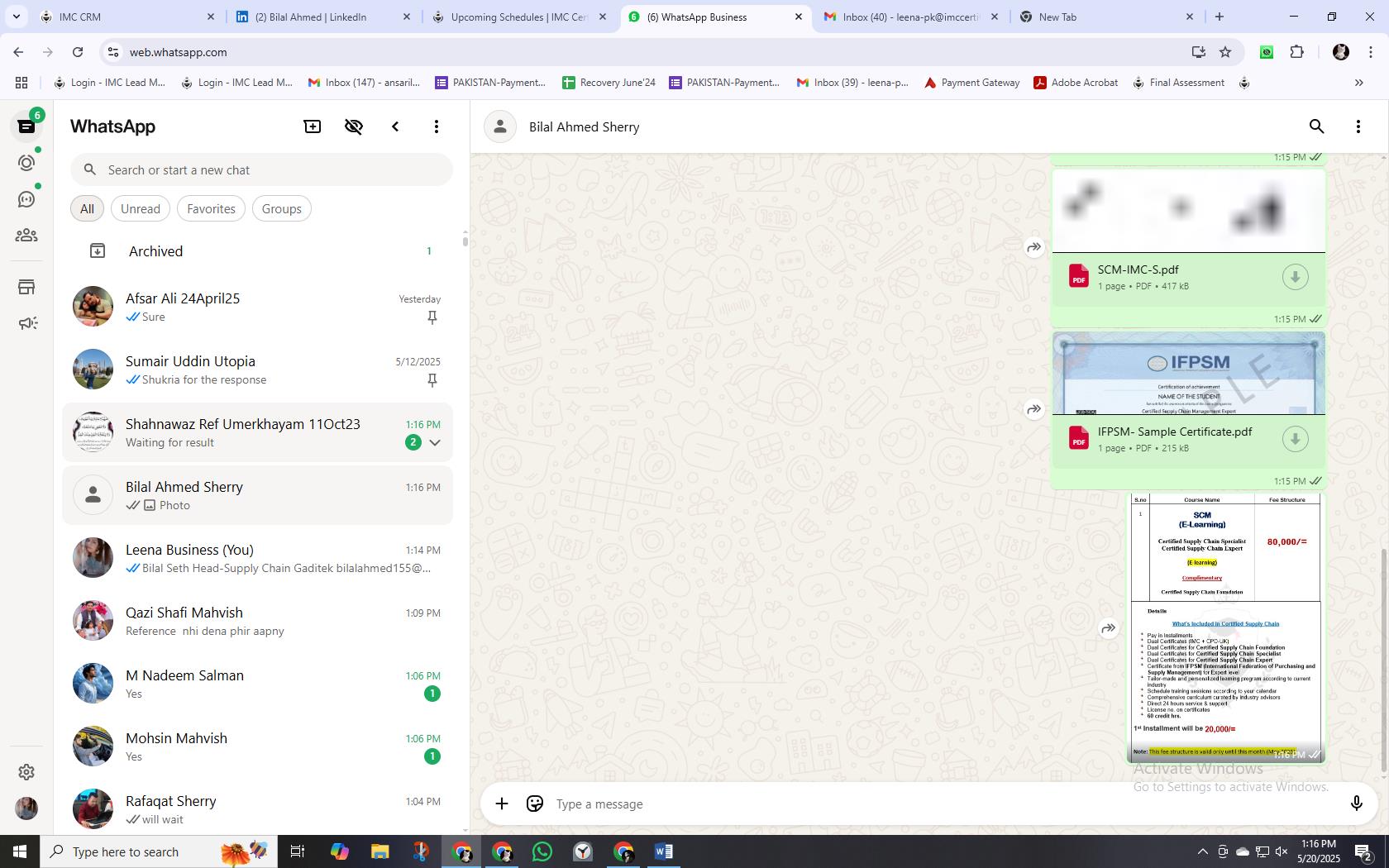1389x868 pixels.
Task: Forward the fee structure photo message
Action: click(1109, 628)
